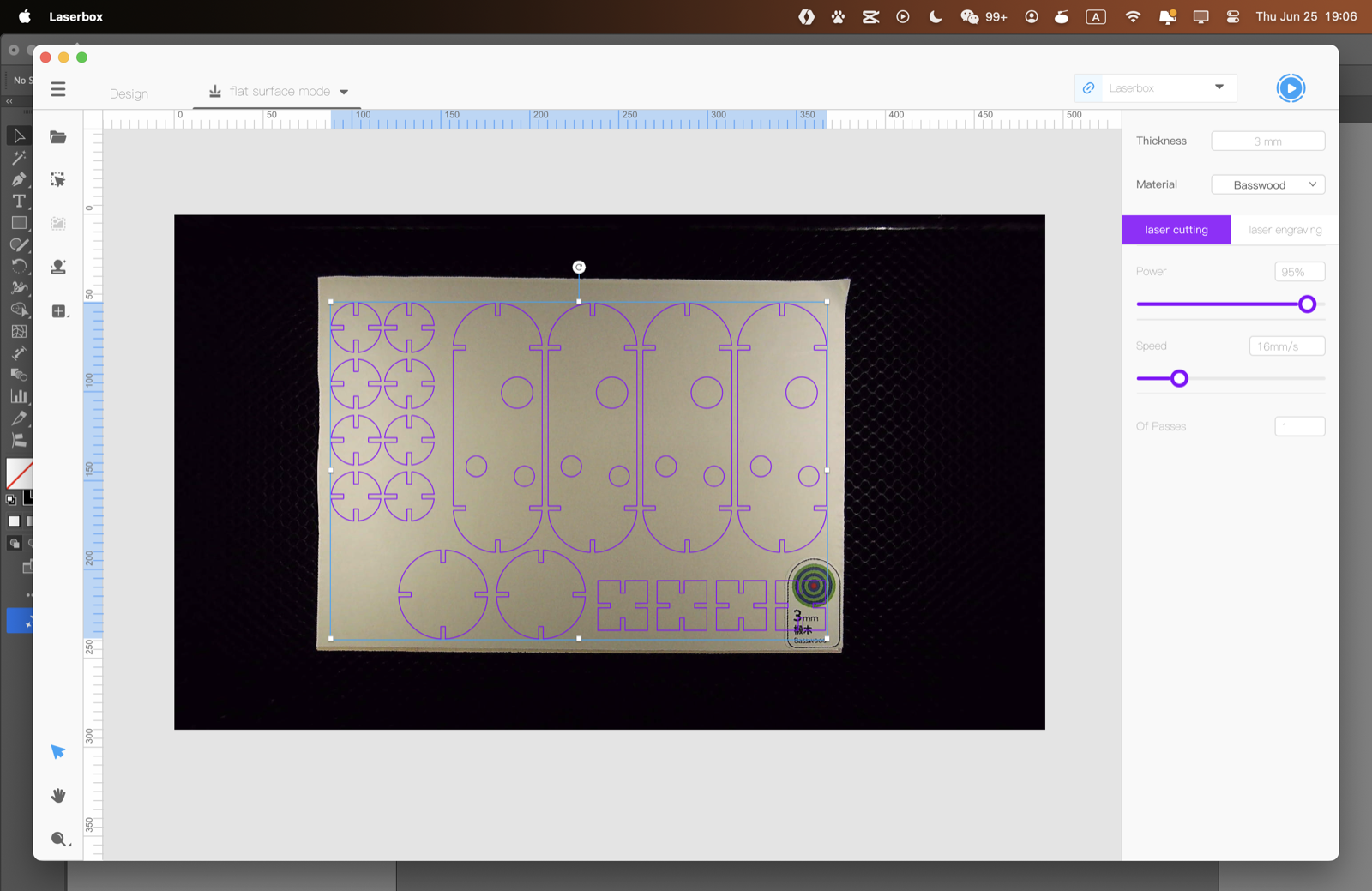Click the Wi-Fi status icon
1372x891 pixels.
[x=1133, y=16]
